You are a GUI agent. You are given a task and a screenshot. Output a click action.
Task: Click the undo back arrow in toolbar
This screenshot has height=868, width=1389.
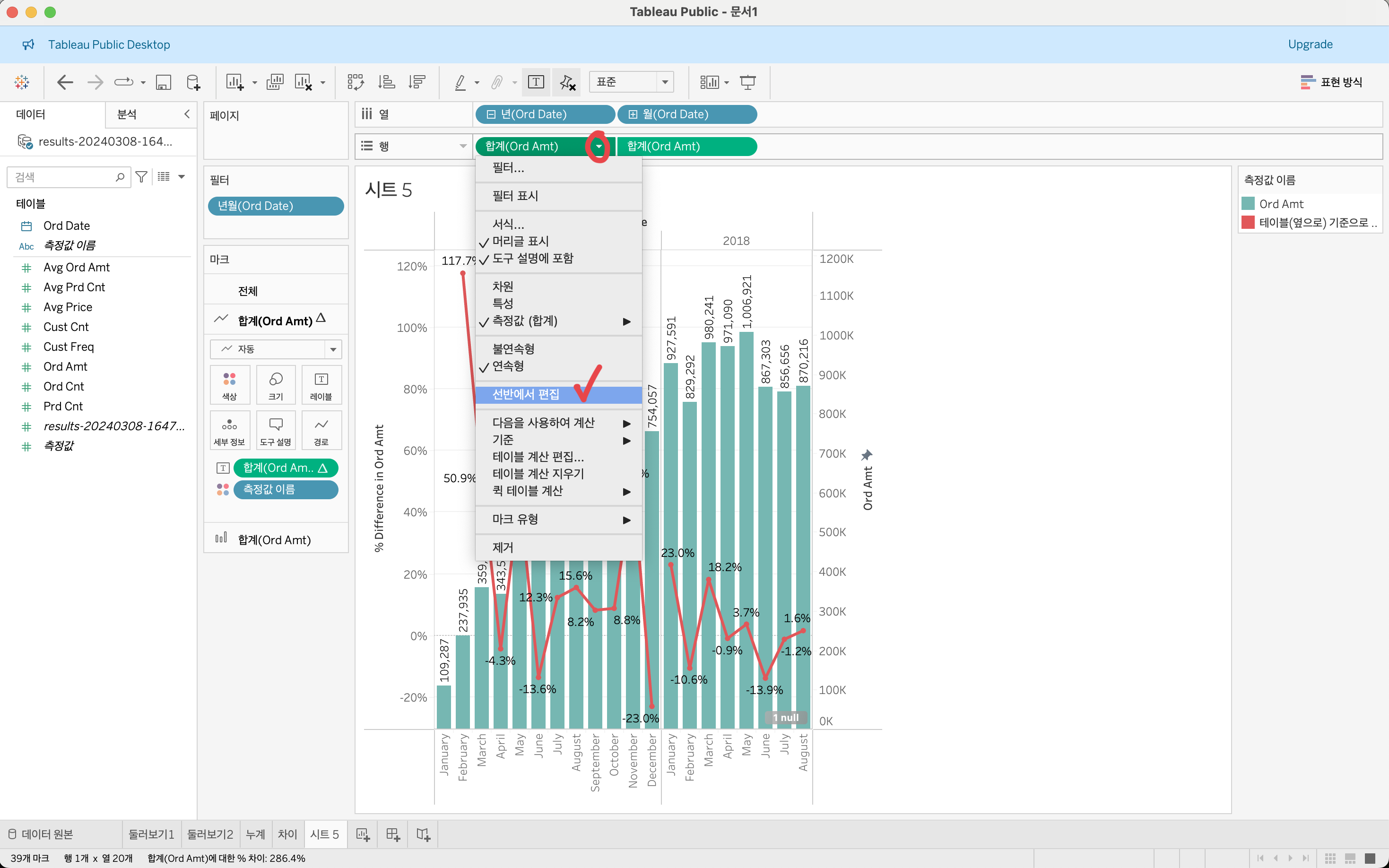(65, 82)
